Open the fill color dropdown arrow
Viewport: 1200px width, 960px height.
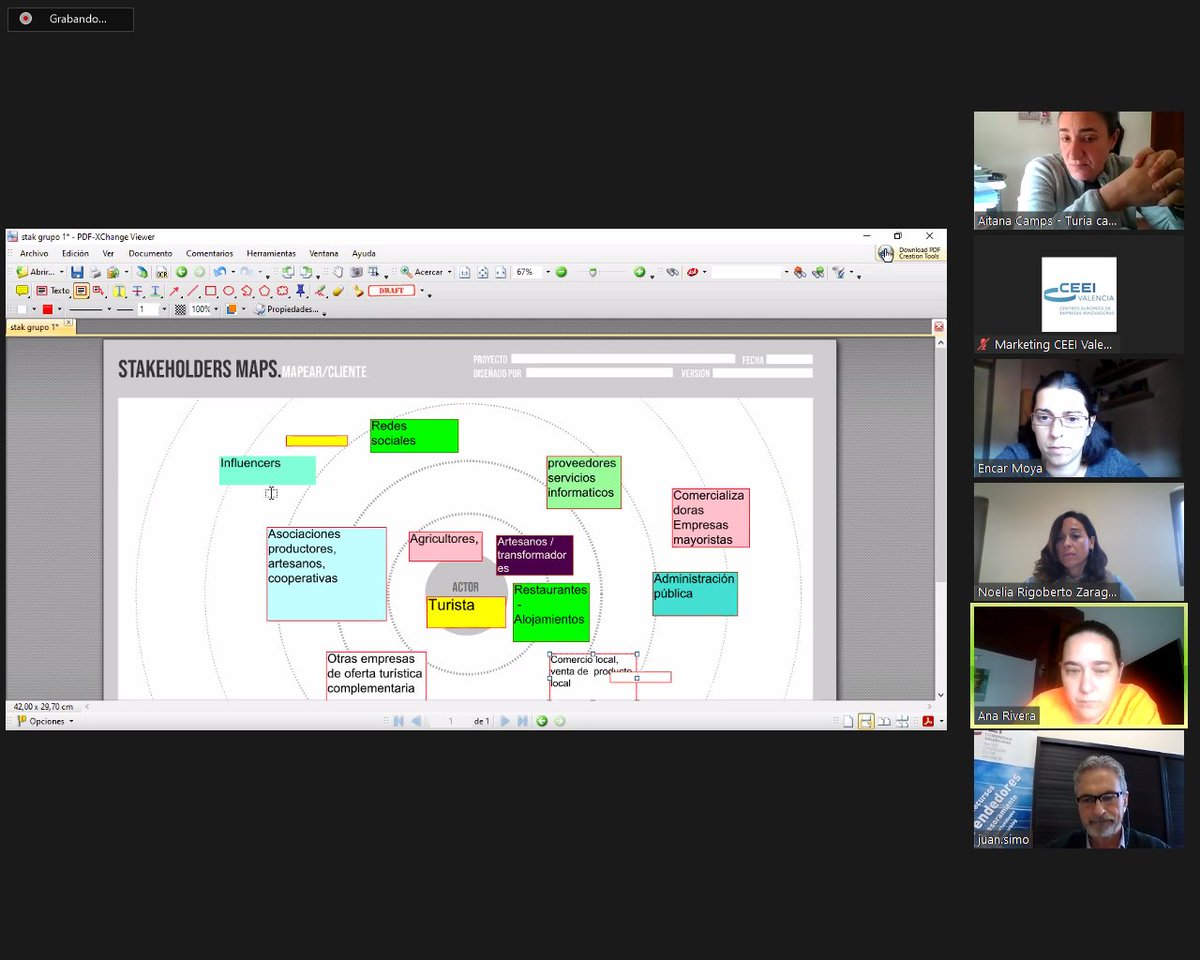(34, 309)
